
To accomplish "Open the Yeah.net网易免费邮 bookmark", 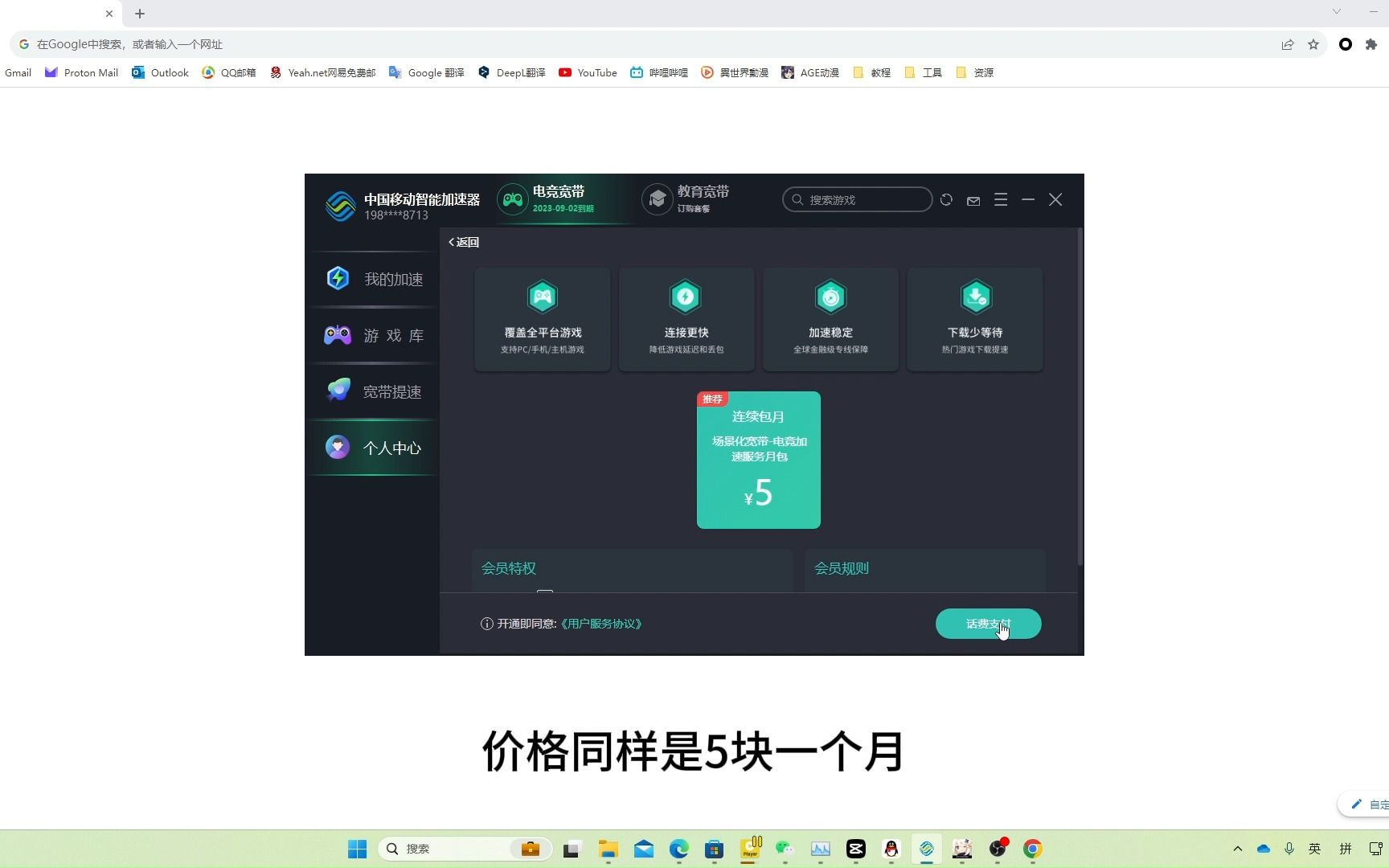I will coord(323,72).
